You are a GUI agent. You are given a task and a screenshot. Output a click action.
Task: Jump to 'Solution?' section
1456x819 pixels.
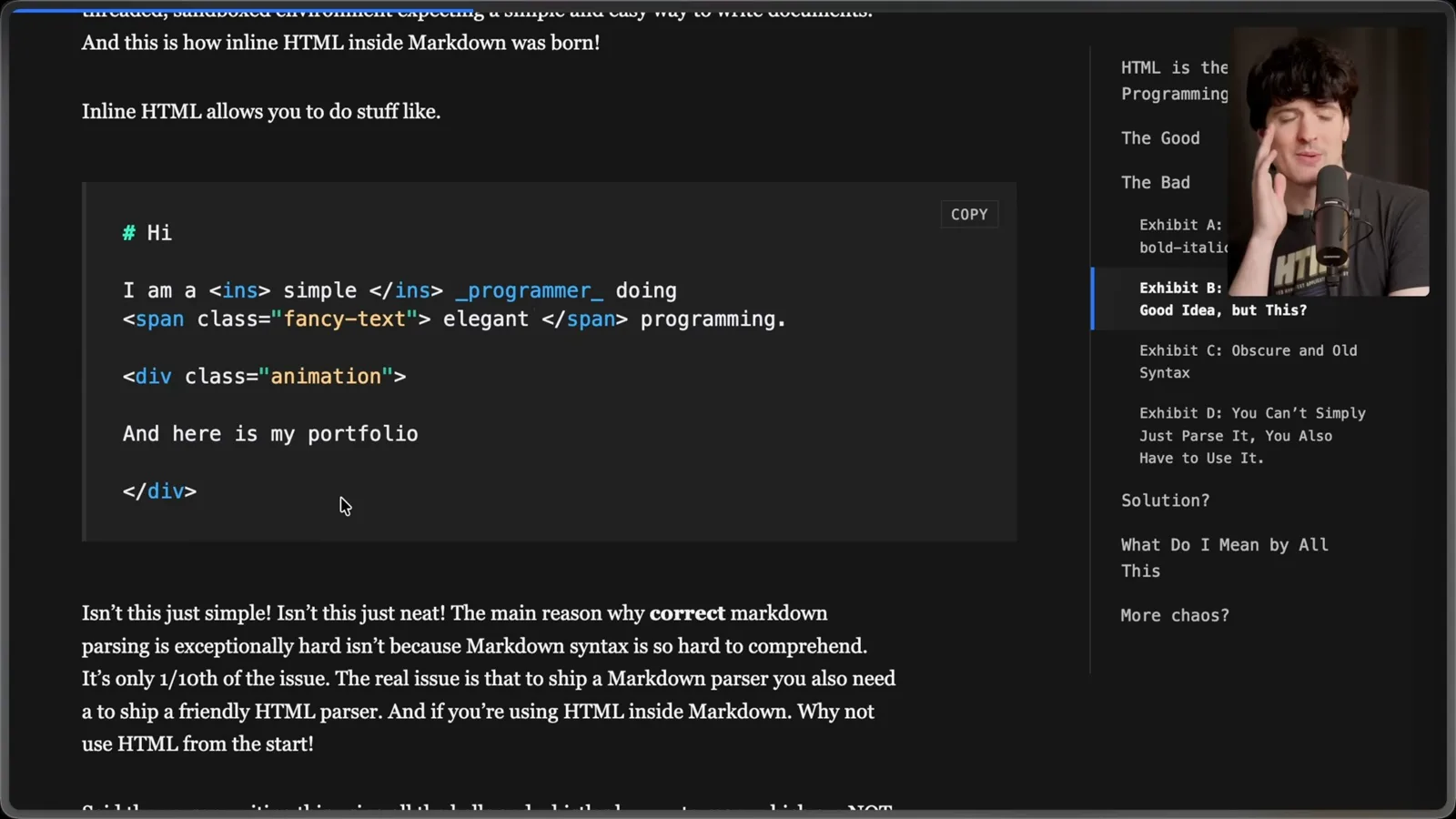click(x=1166, y=500)
